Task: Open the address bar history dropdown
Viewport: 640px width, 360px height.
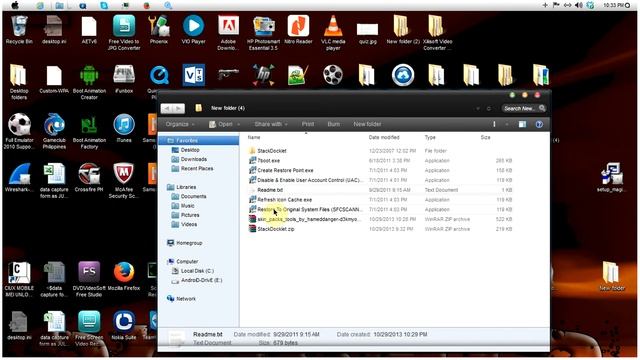Action: coord(478,108)
